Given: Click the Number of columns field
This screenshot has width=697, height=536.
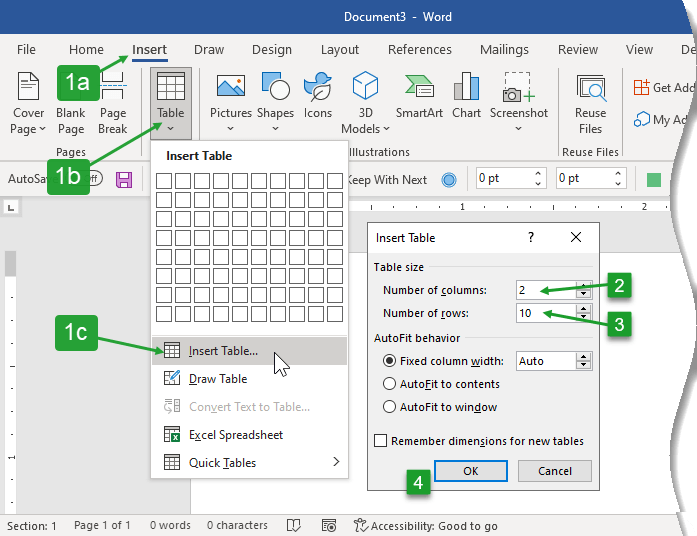Looking at the screenshot, I should point(546,290).
